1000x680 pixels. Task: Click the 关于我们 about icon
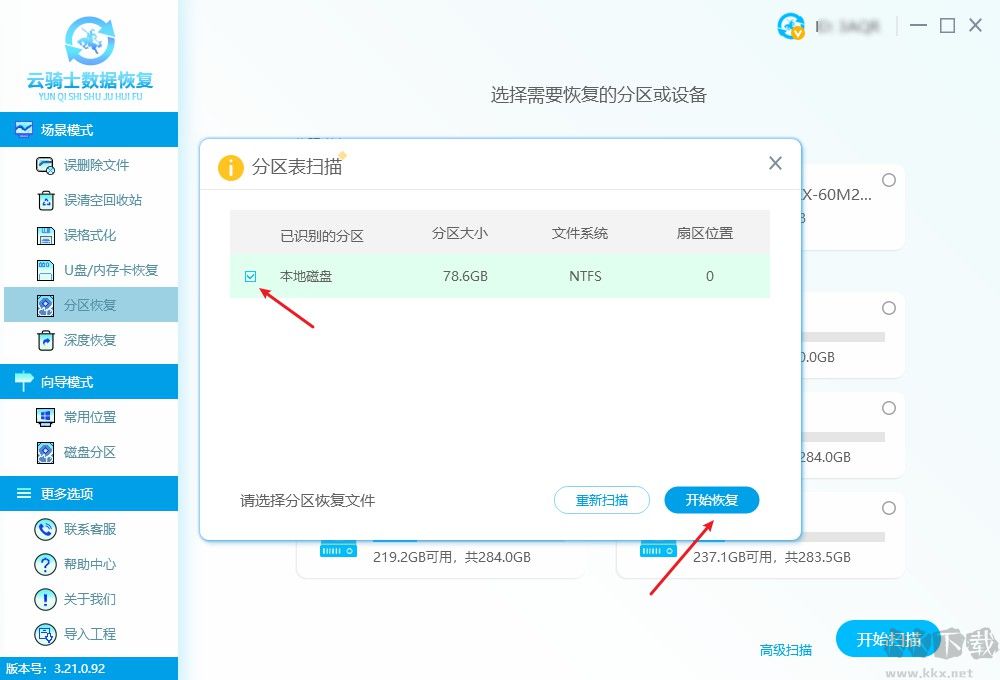45,599
